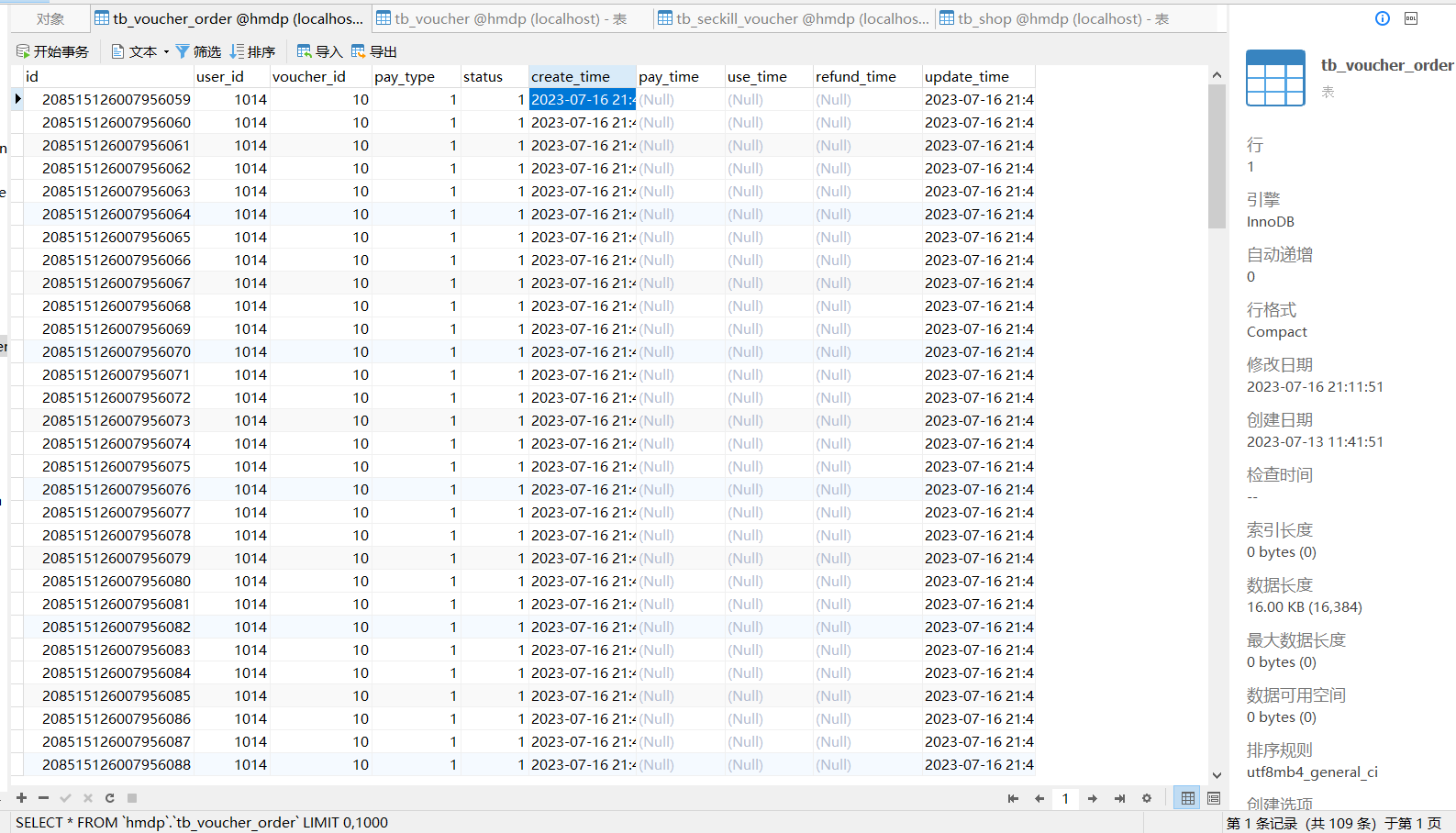Open the 文本 (text) view dropdown
Viewport: 1456px width, 833px height.
tap(139, 51)
